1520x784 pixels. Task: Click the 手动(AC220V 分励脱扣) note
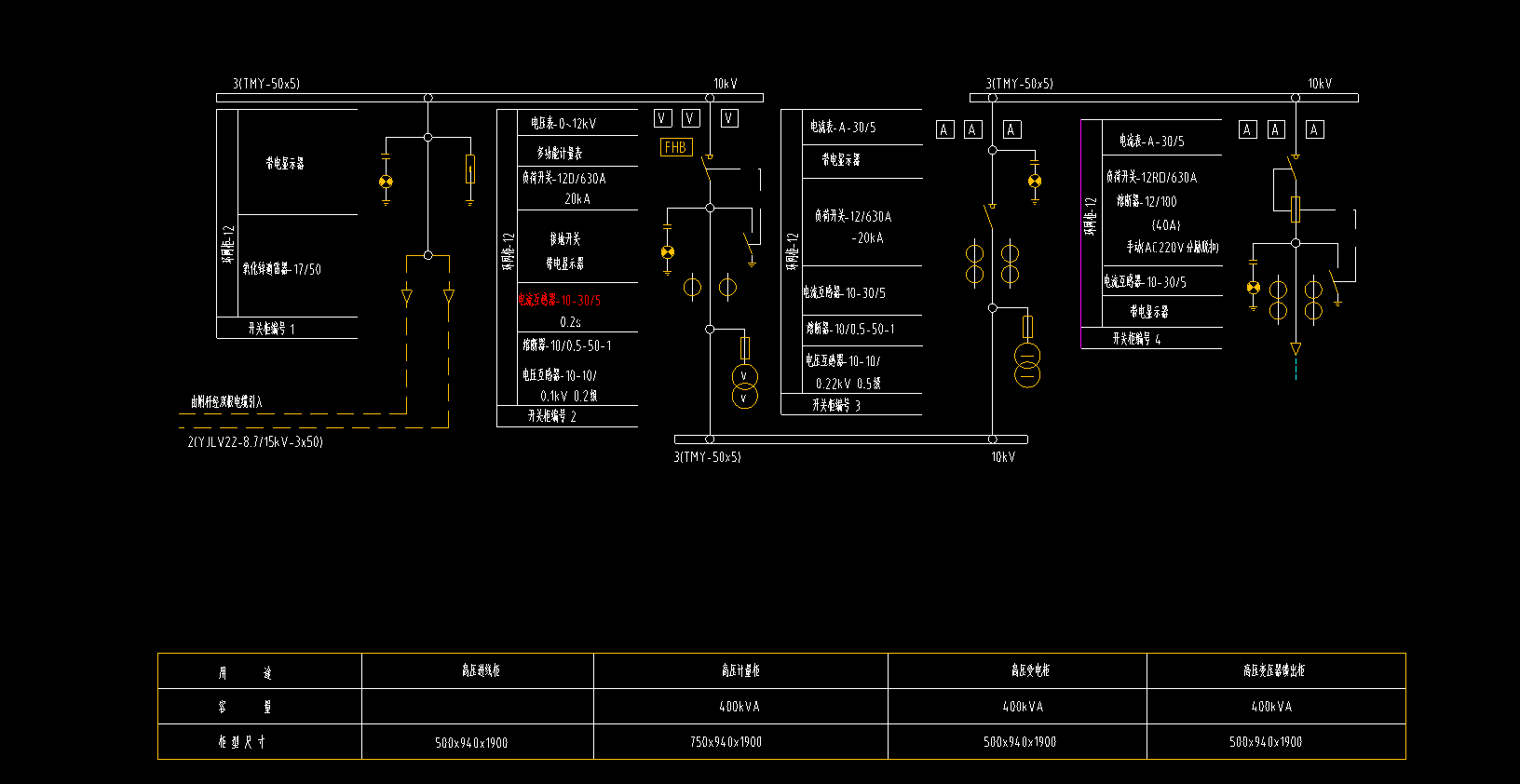pos(1173,248)
